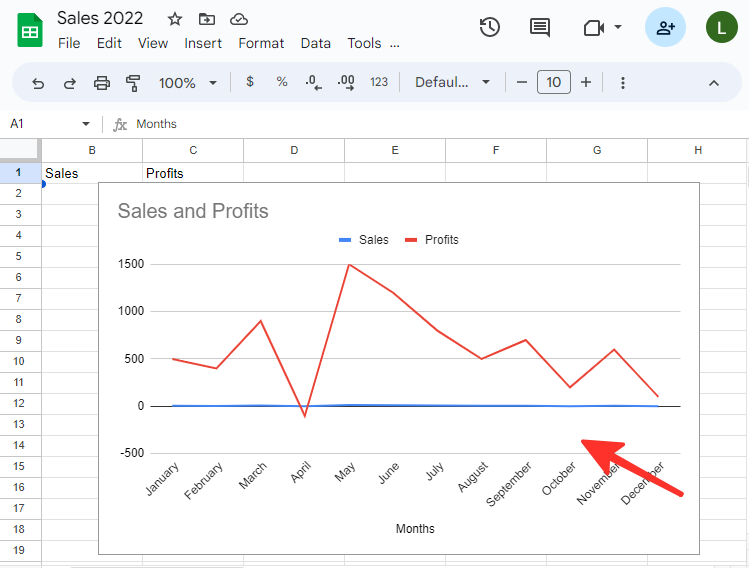Screen dimensions: 749x568
Task: Increase font size with plus button
Action: click(586, 82)
